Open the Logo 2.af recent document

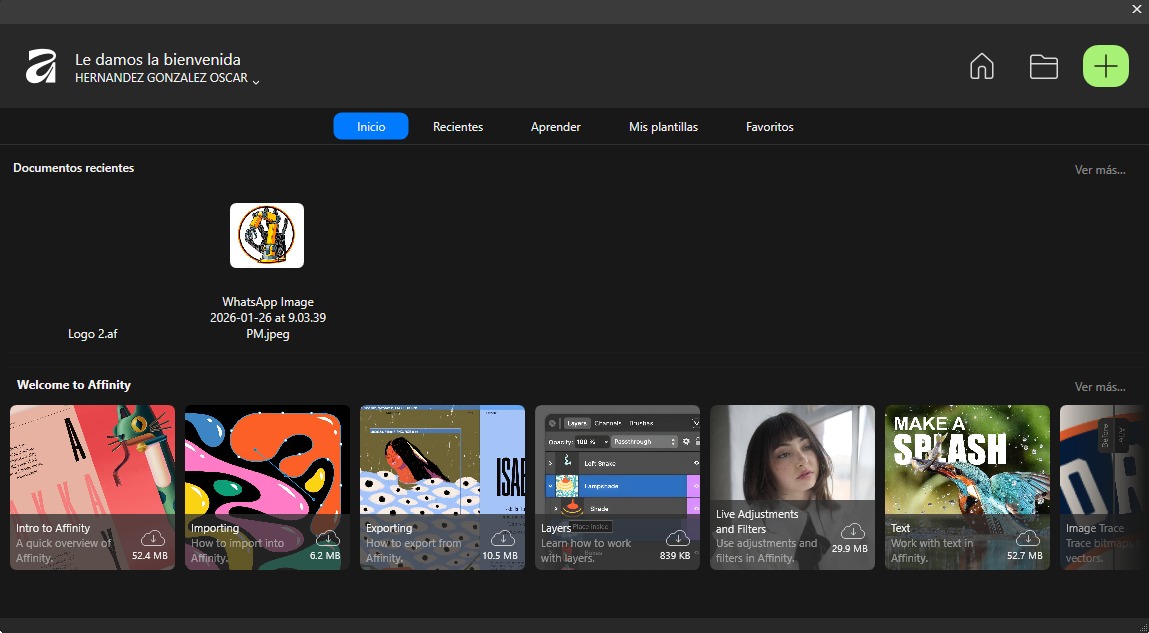click(92, 333)
